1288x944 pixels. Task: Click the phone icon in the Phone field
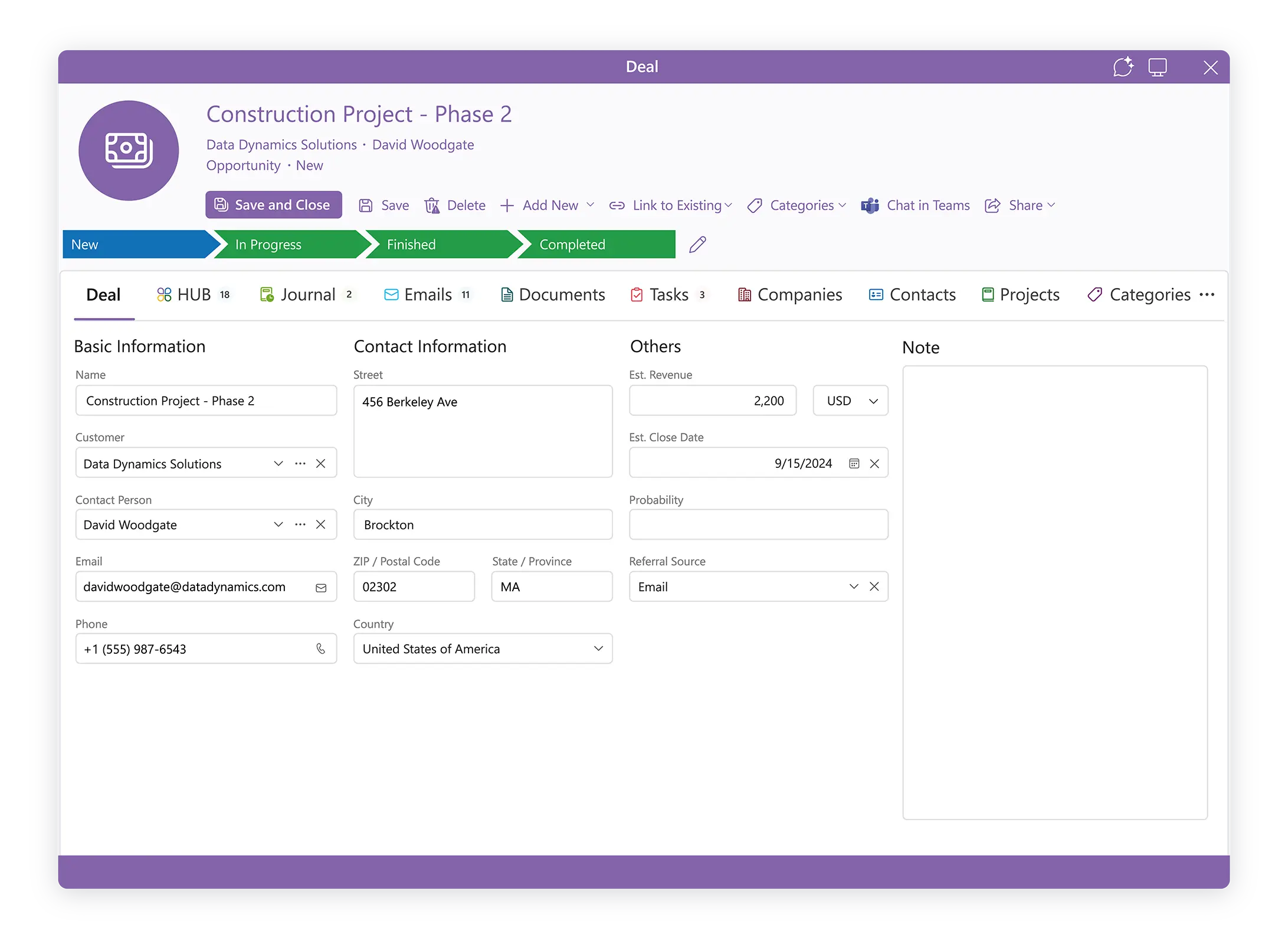pyautogui.click(x=320, y=648)
